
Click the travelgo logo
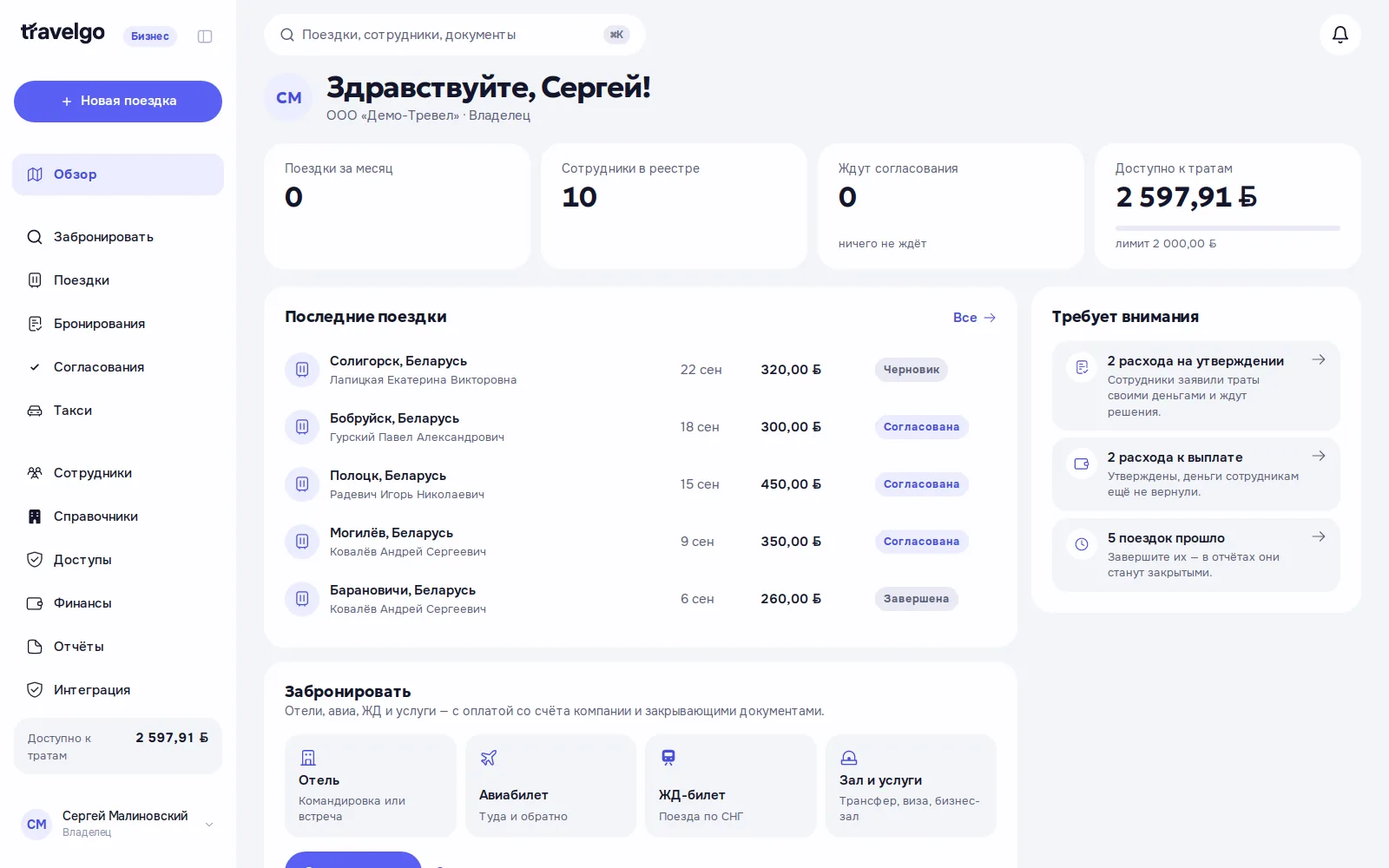coord(63,33)
